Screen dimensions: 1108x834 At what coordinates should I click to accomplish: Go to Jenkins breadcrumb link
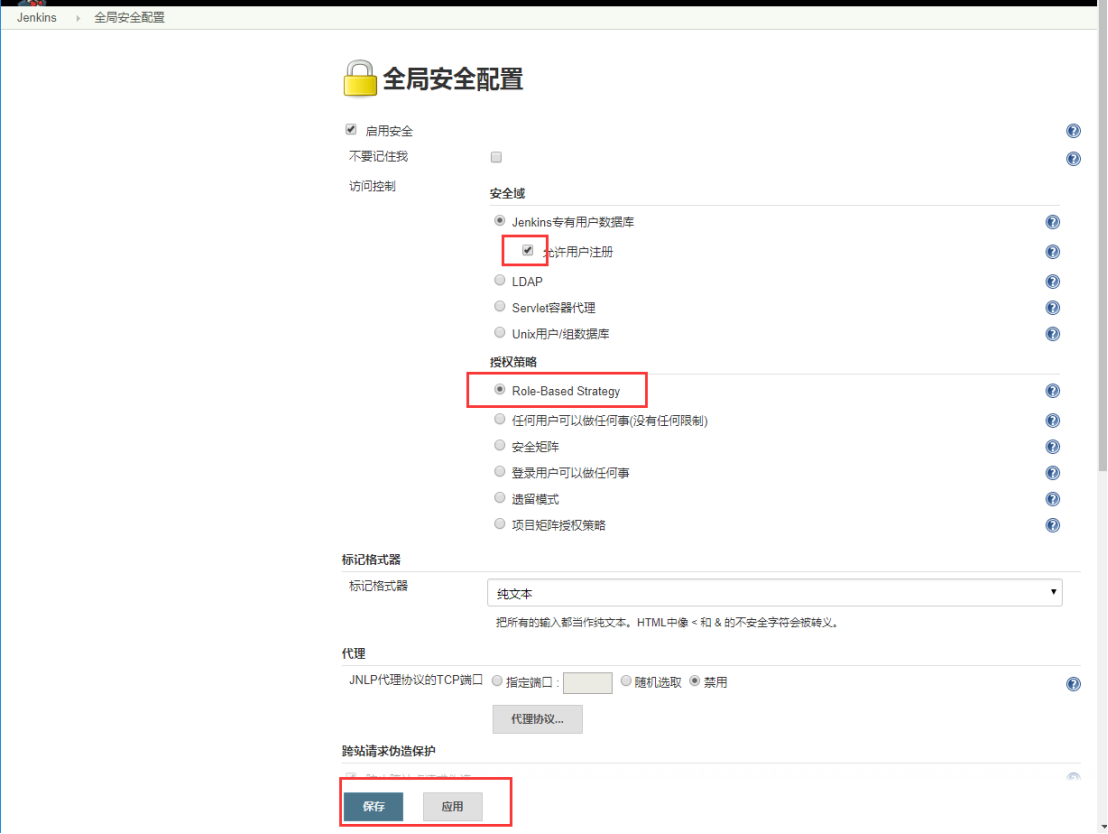coord(37,18)
